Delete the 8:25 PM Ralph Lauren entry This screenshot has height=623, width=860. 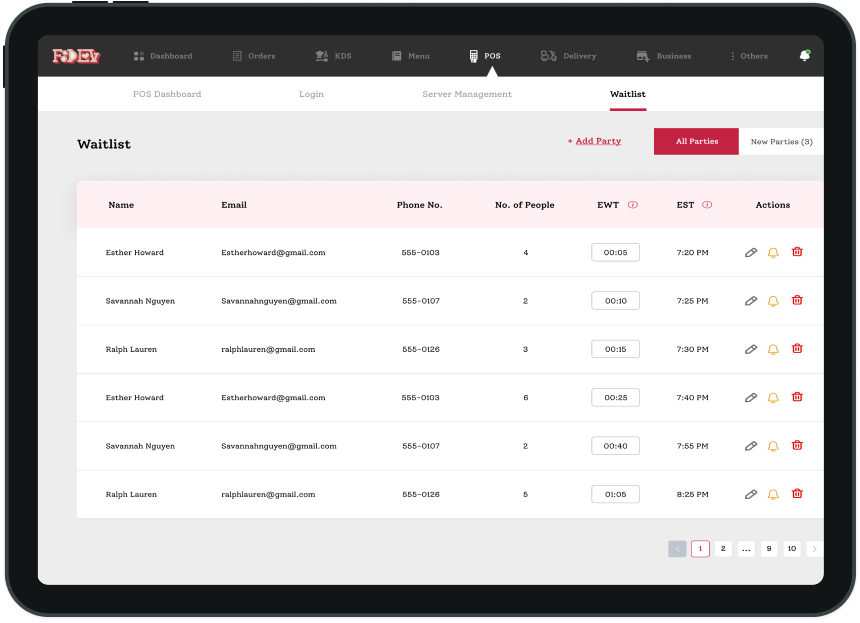(x=797, y=493)
